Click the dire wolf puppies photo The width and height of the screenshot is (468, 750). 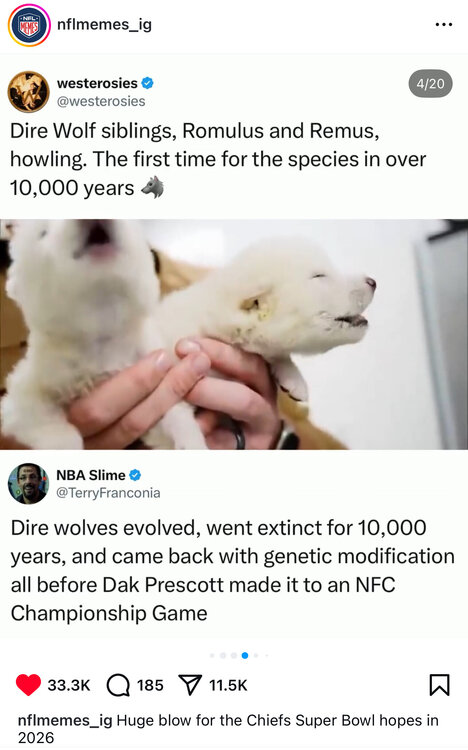[234, 334]
